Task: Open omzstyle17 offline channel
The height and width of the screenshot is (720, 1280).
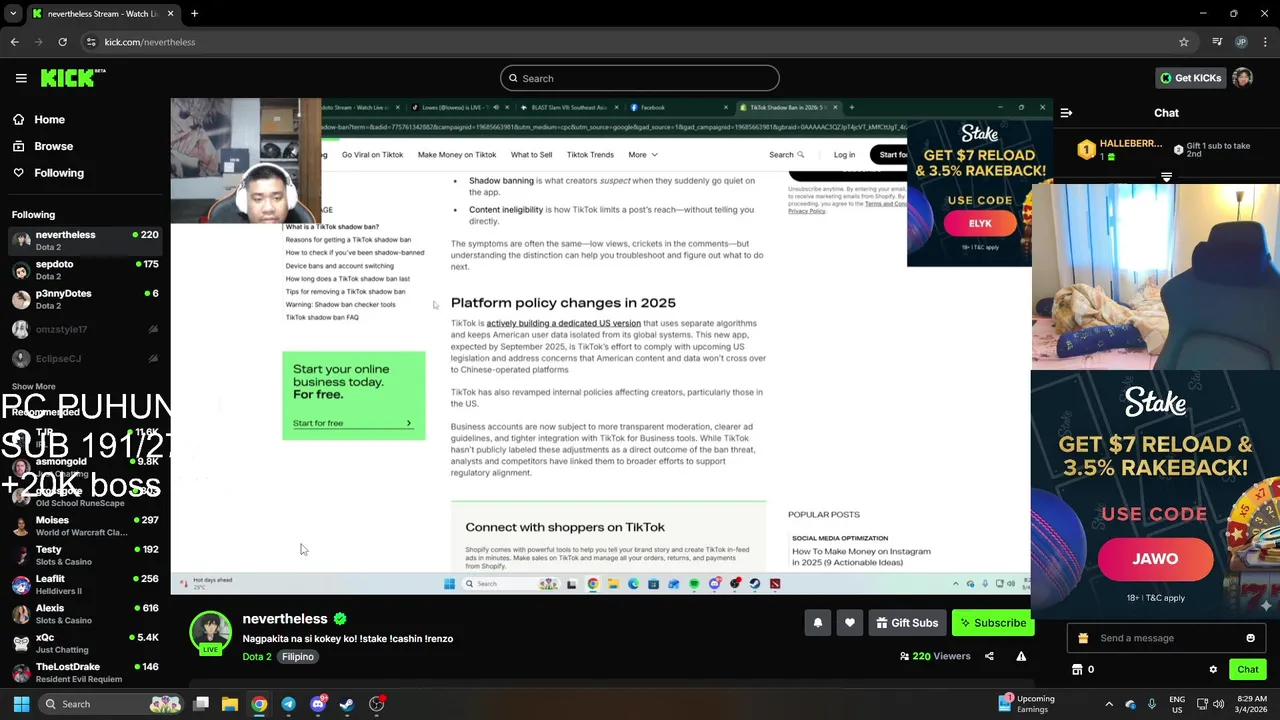Action: coord(85,329)
